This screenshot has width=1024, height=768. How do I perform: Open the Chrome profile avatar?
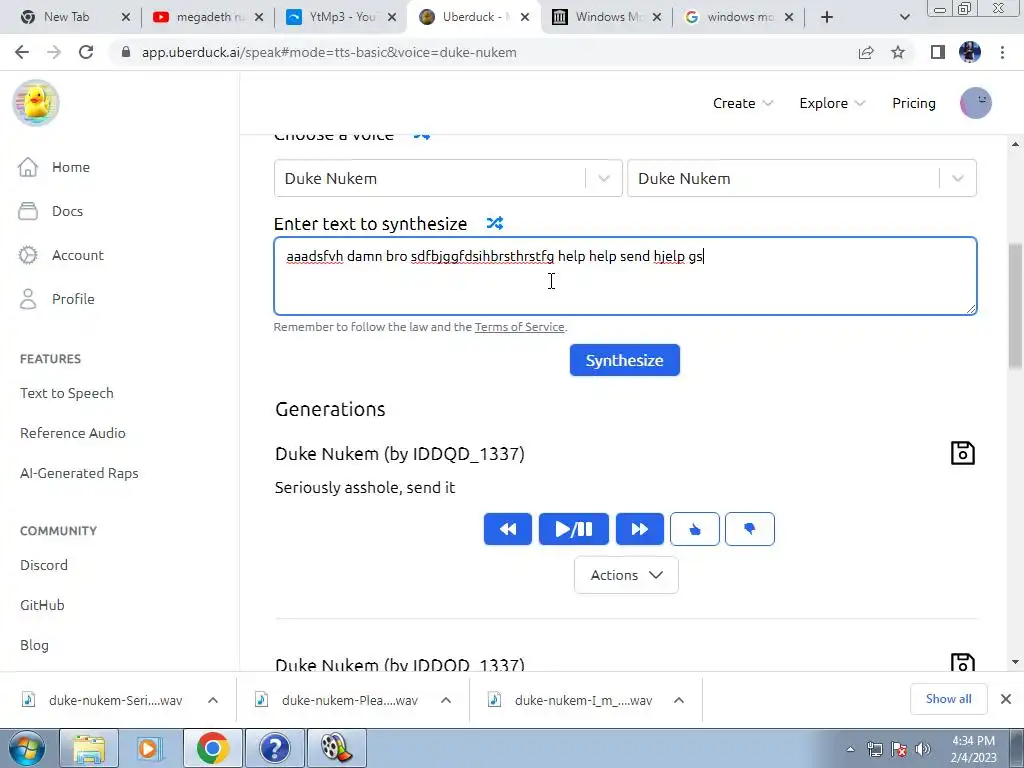[970, 52]
